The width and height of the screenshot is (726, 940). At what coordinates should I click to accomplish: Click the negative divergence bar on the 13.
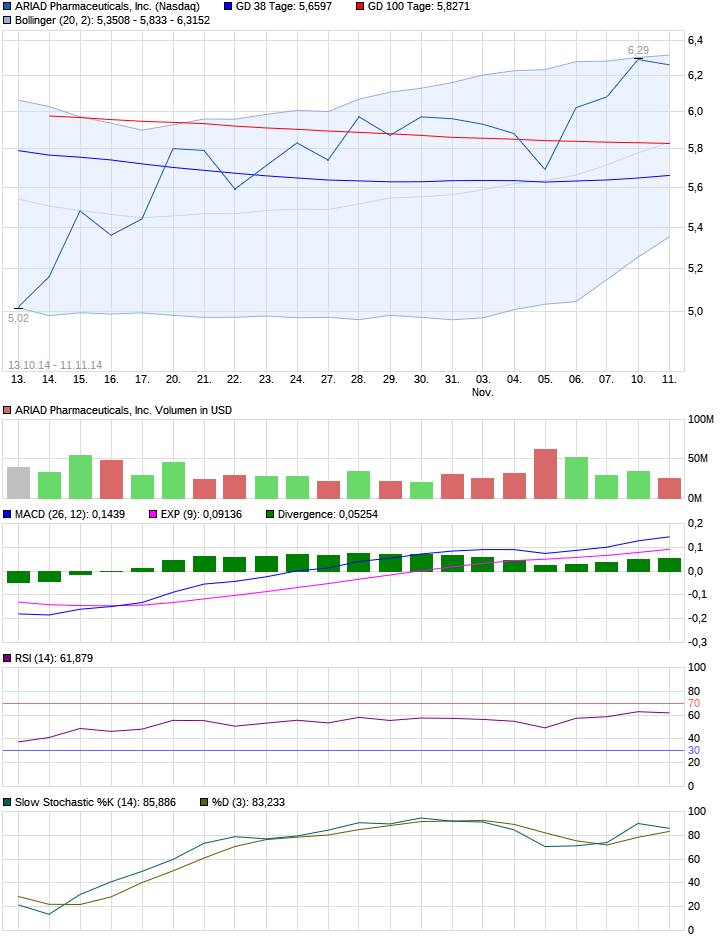19,577
